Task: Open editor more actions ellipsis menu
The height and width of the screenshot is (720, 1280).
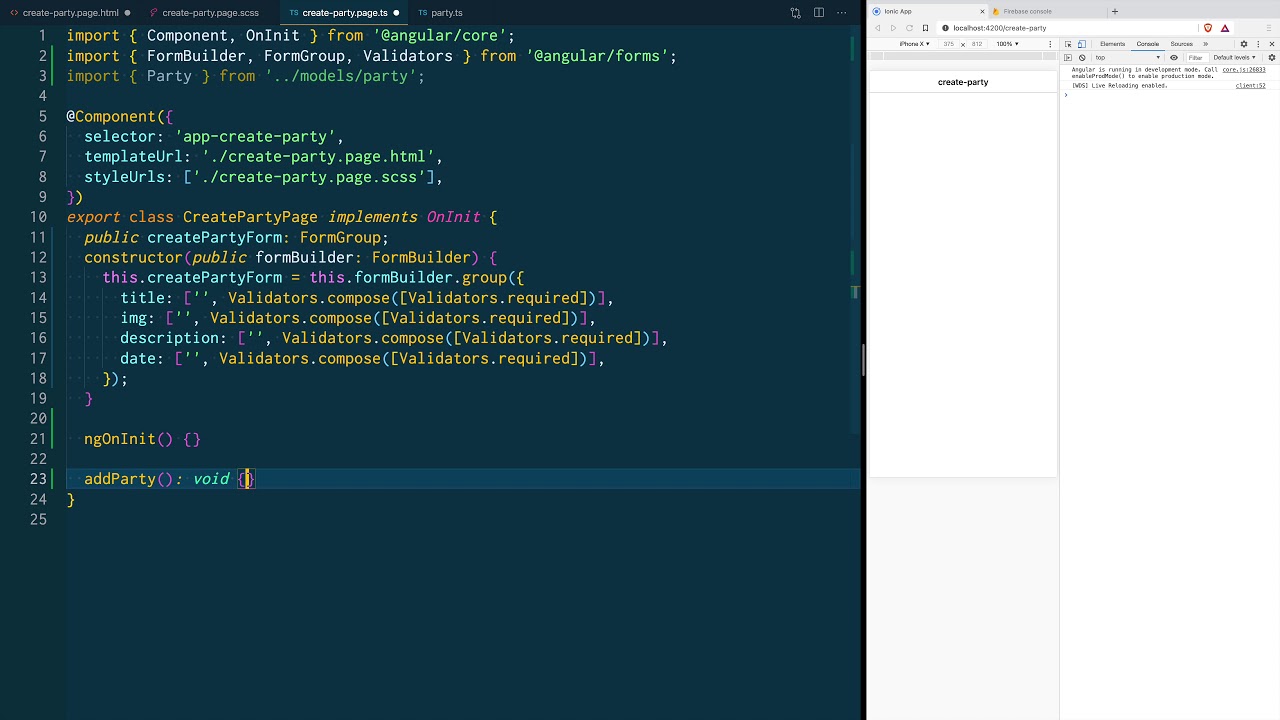Action: 841,13
